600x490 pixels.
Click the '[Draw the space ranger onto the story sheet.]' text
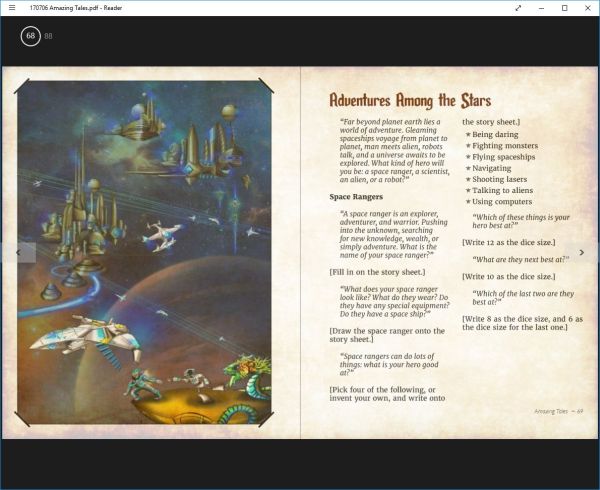click(x=387, y=335)
